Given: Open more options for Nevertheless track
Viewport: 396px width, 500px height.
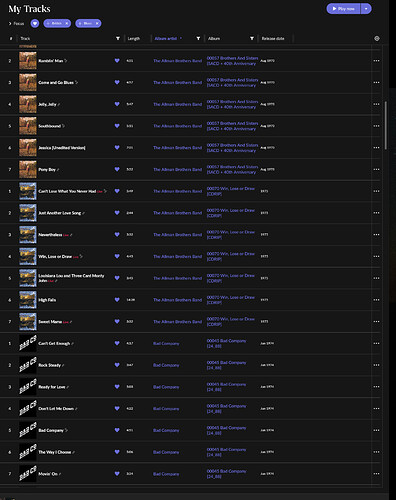Looking at the screenshot, I should pos(376,235).
